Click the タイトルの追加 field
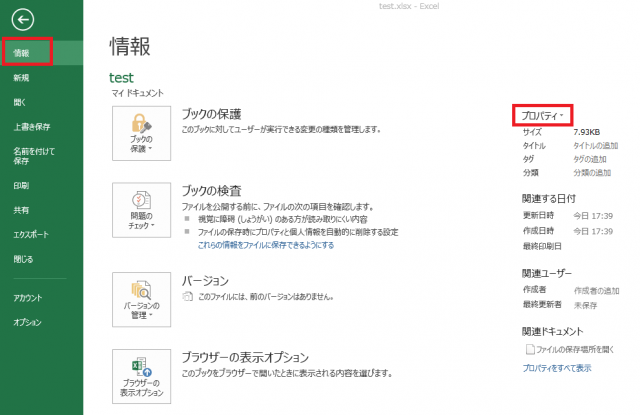This screenshot has width=640, height=415. 595,146
